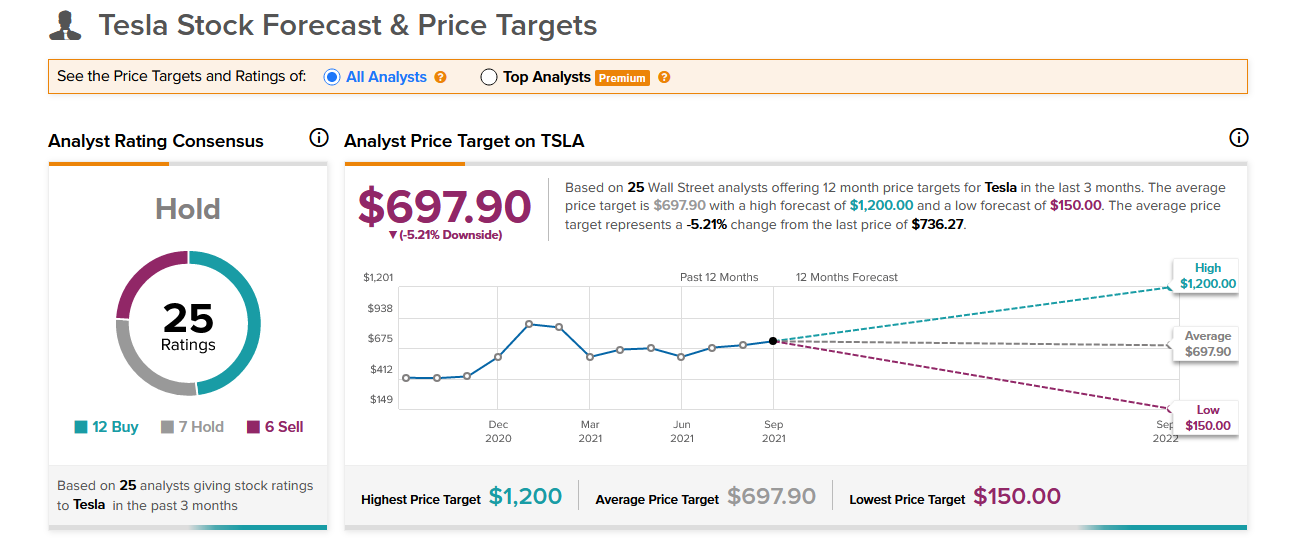Click the black Sep 2021 chart data point
Viewport: 1308px width, 560px height.
773,341
